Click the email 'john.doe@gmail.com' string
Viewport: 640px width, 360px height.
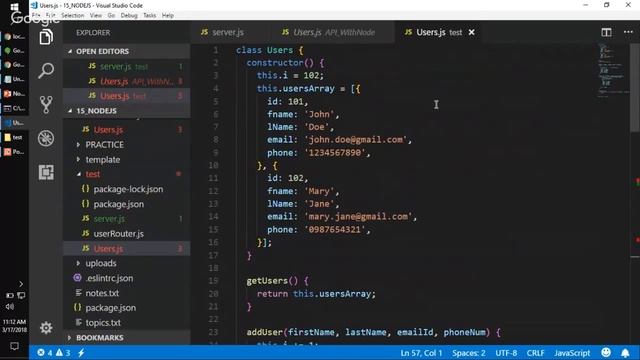[356, 140]
